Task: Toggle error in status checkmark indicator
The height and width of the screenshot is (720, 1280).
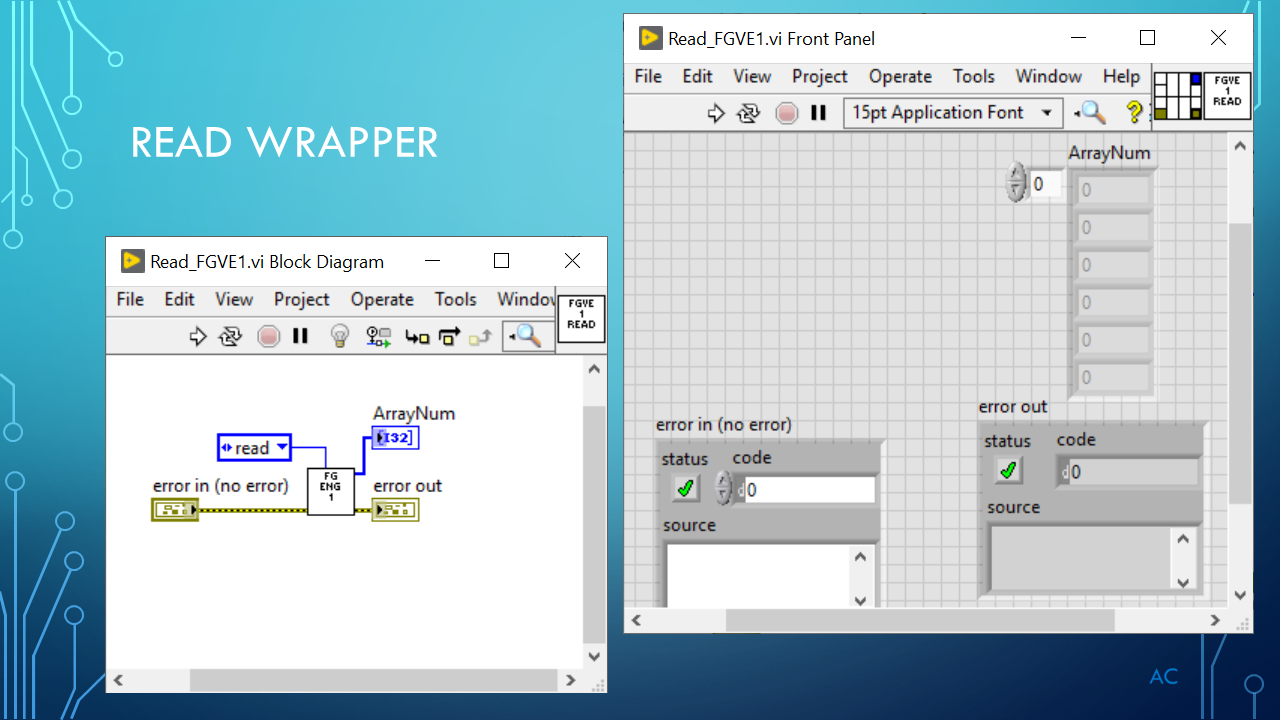Action: (686, 489)
